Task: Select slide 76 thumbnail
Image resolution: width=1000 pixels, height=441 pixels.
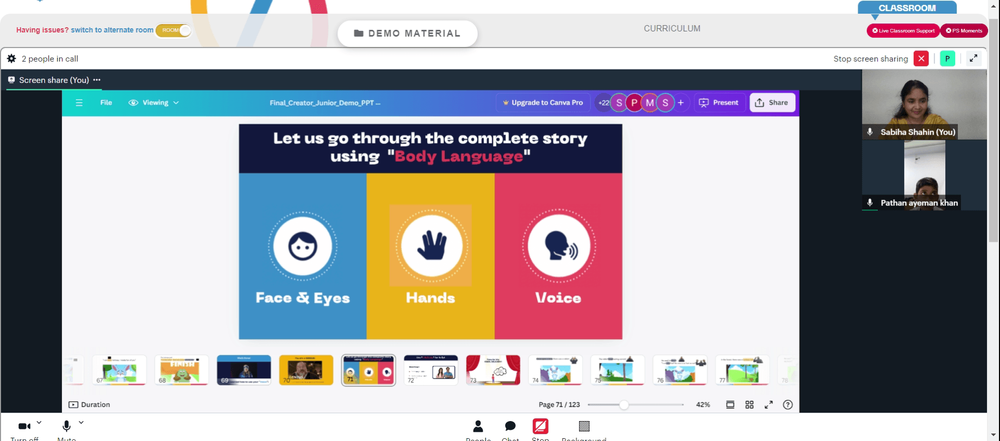Action: point(680,370)
